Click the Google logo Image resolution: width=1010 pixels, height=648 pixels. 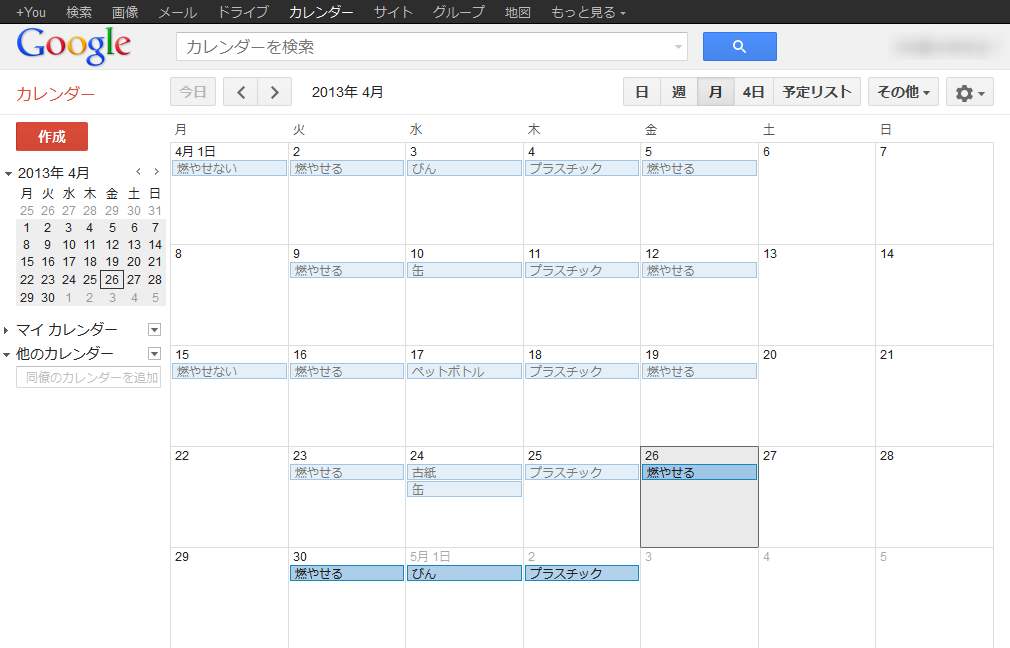74,45
